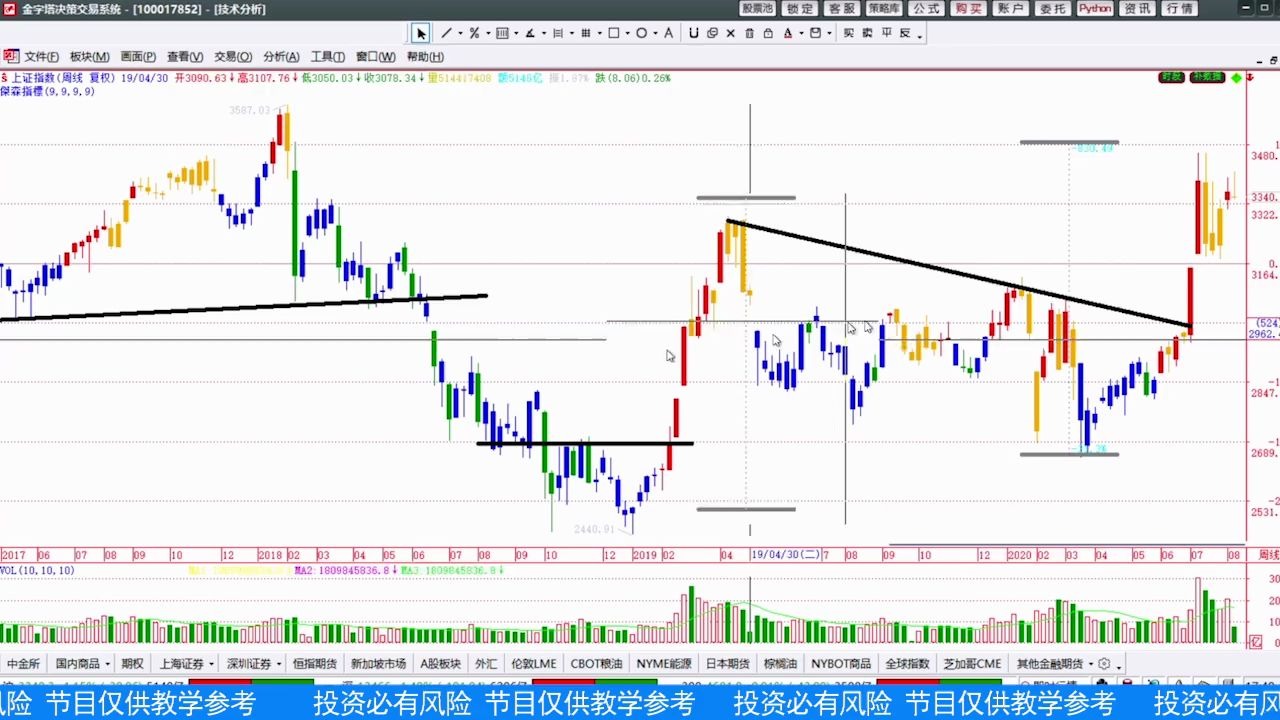Image resolution: width=1280 pixels, height=720 pixels.
Task: Click the 买 buy icon in drawing toolbar
Action: click(848, 33)
